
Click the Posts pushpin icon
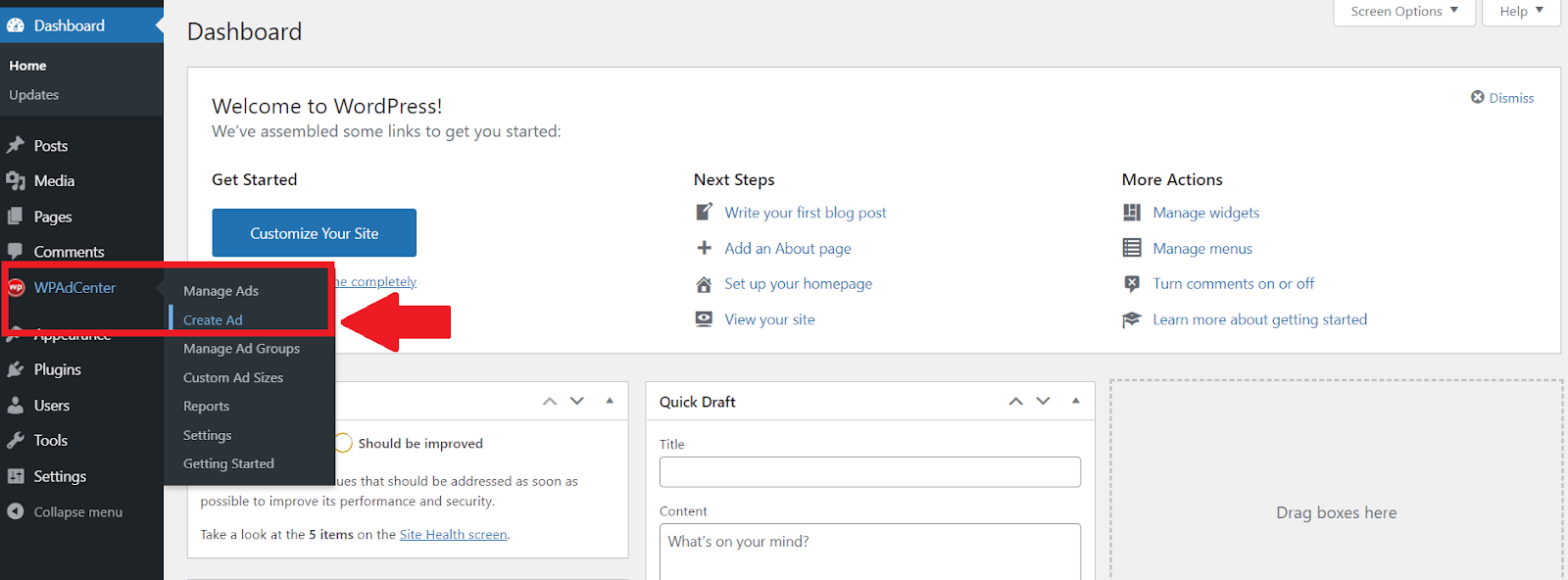[x=16, y=146]
